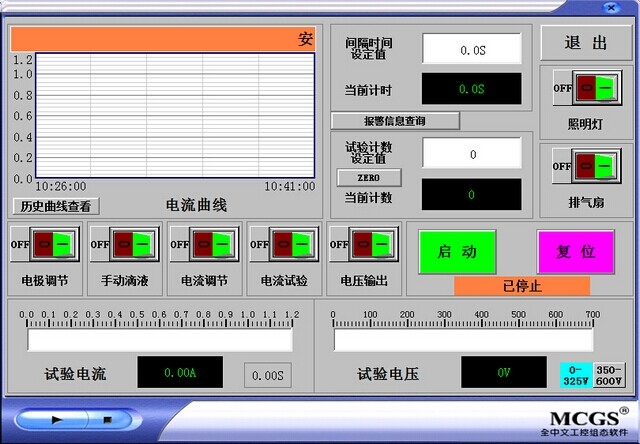
Task: Click the 退出 exit button
Action: point(586,42)
